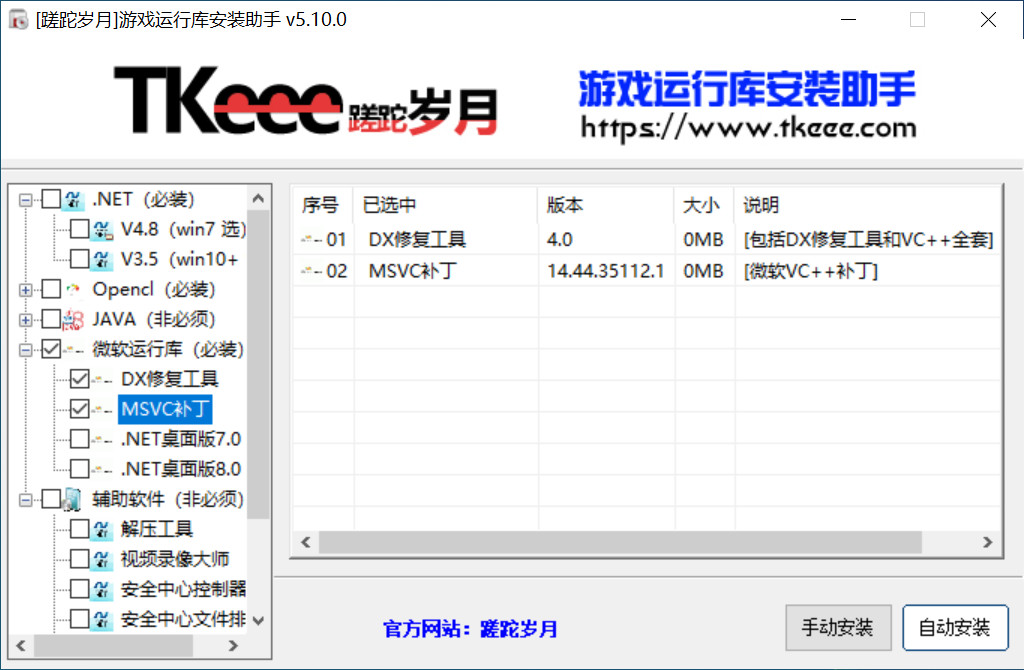
Task: Click the app icon in title bar
Action: pyautogui.click(x=17, y=20)
